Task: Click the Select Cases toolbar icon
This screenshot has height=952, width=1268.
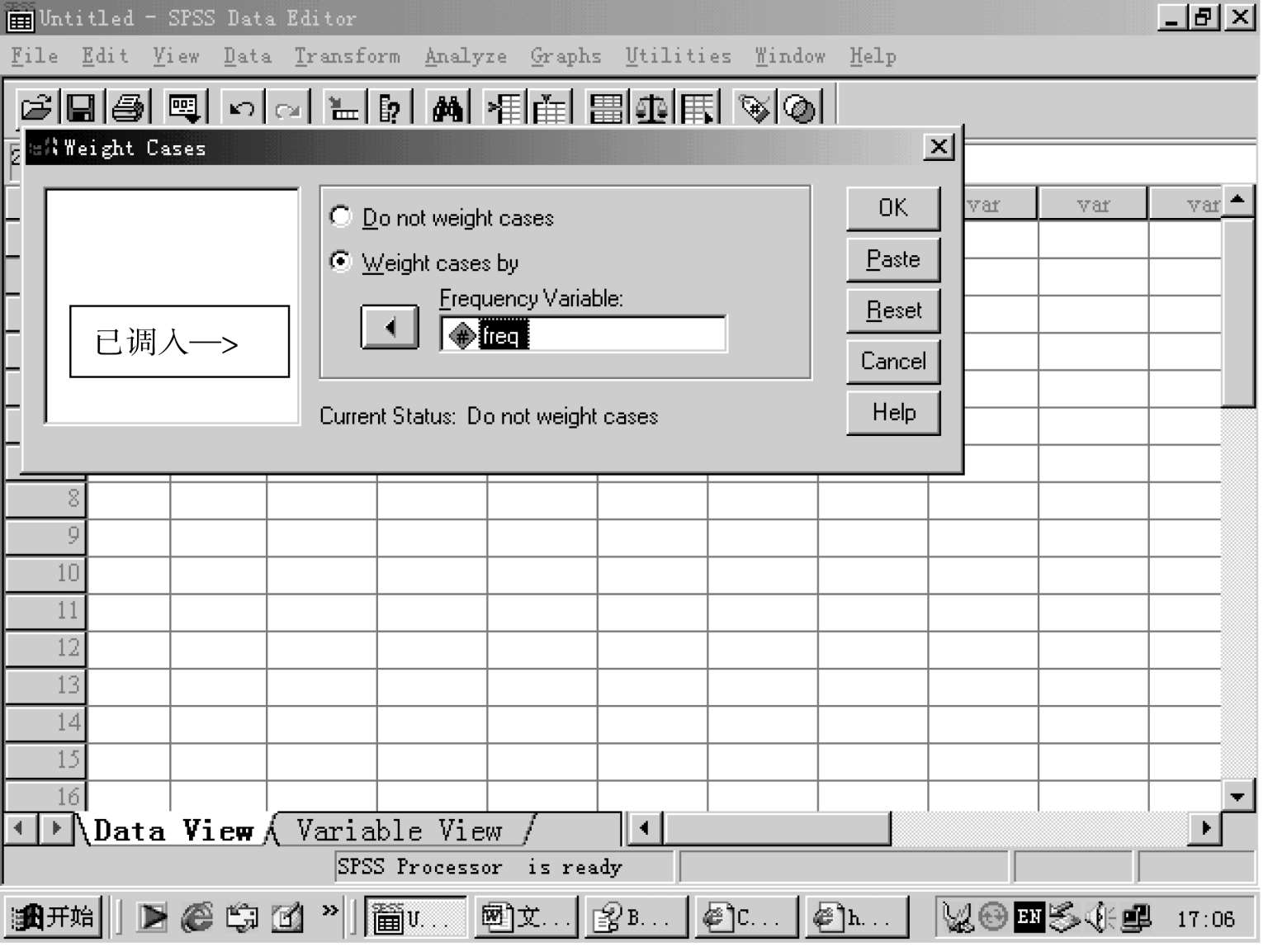Action: pos(698,107)
